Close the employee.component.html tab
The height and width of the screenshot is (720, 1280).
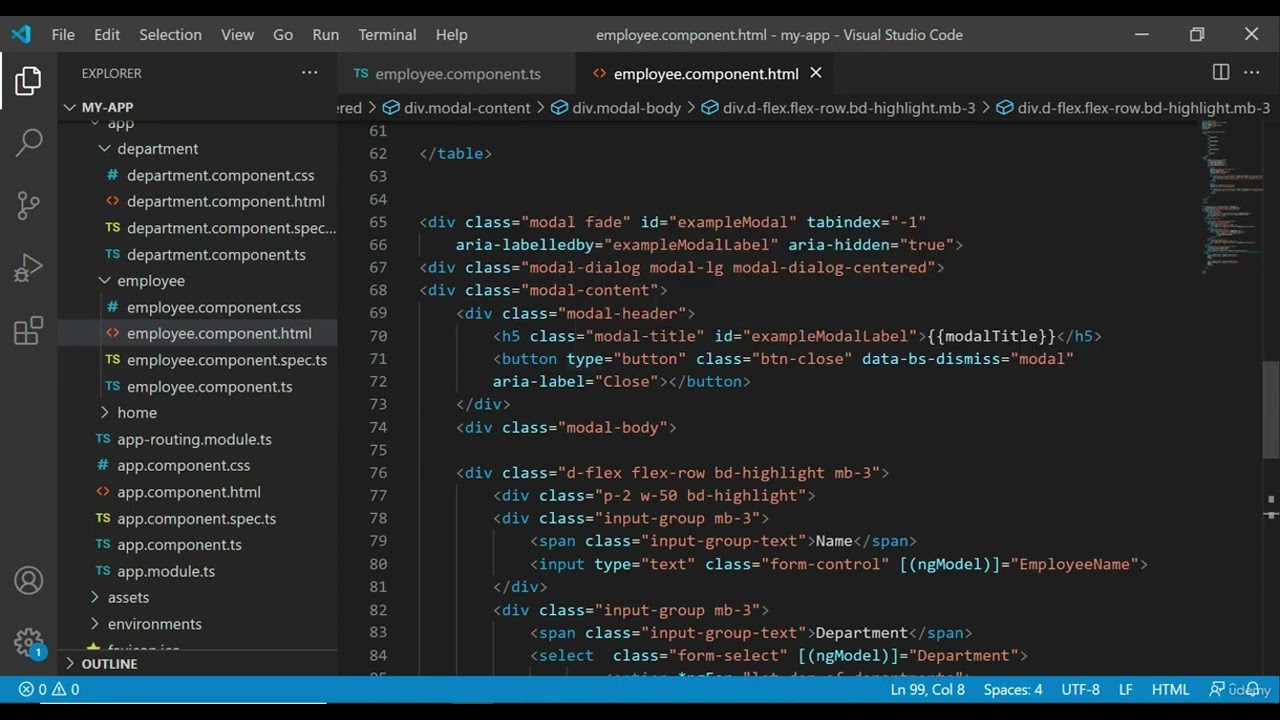[x=816, y=73]
